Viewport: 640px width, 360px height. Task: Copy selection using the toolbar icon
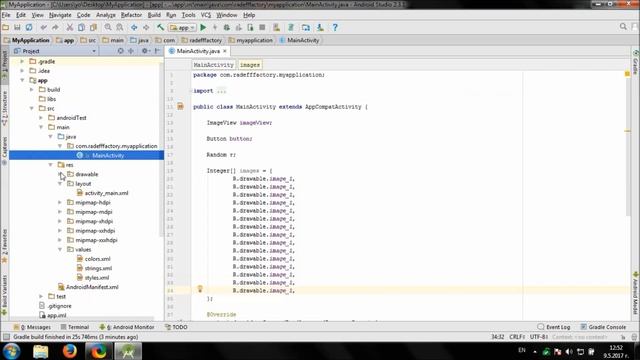tap(81, 27)
